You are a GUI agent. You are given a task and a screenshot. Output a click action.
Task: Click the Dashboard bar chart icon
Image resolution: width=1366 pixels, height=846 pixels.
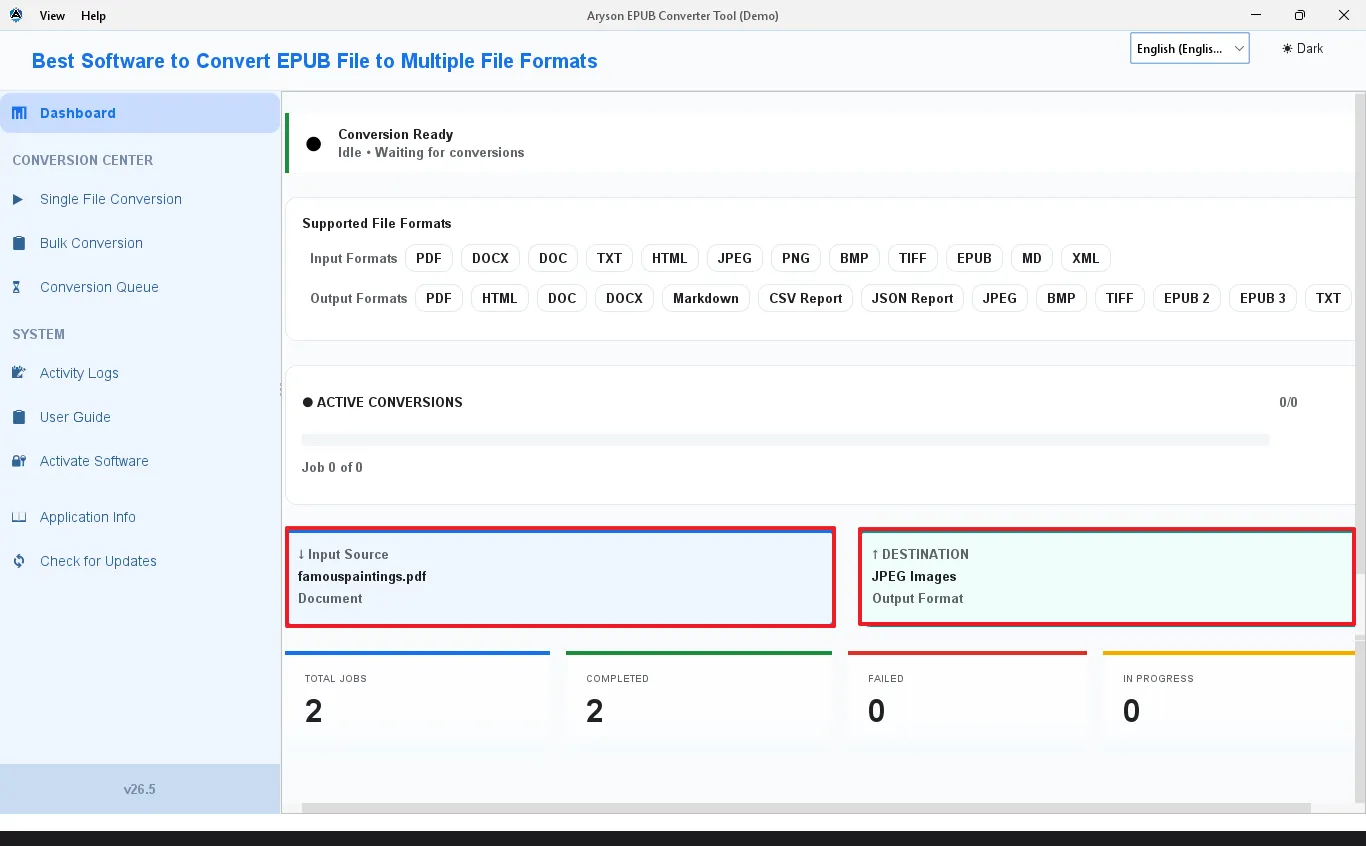click(19, 113)
